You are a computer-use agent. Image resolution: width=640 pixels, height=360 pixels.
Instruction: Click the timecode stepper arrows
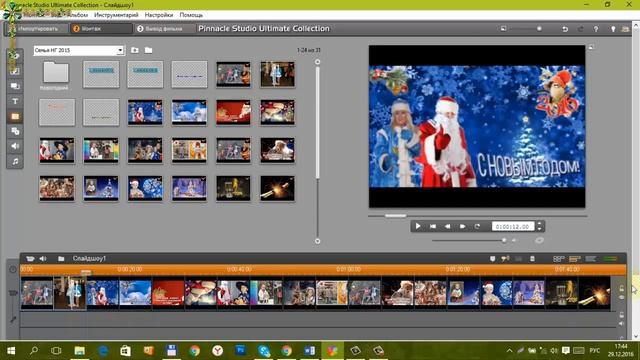539,226
